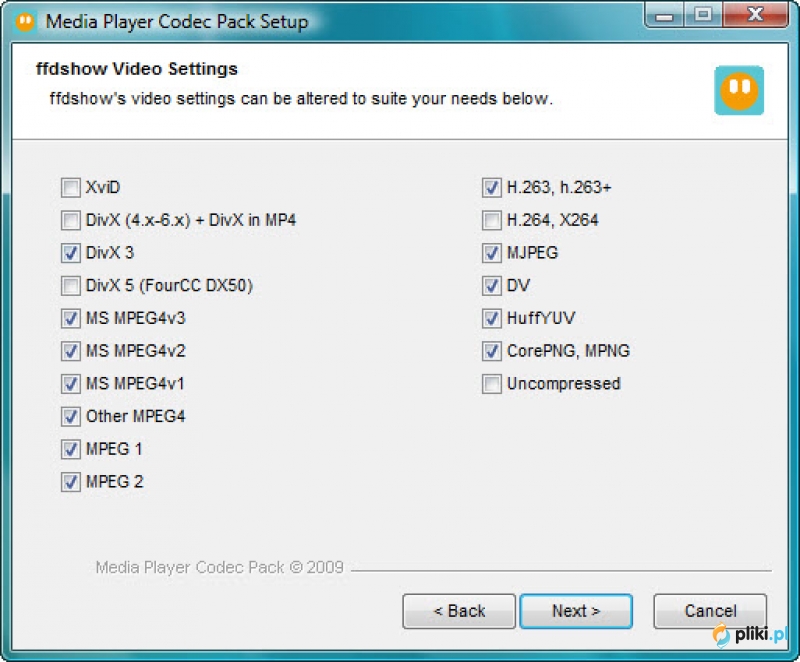This screenshot has height=662, width=800.
Task: Enable the XviD checkbox
Action: [x=70, y=187]
